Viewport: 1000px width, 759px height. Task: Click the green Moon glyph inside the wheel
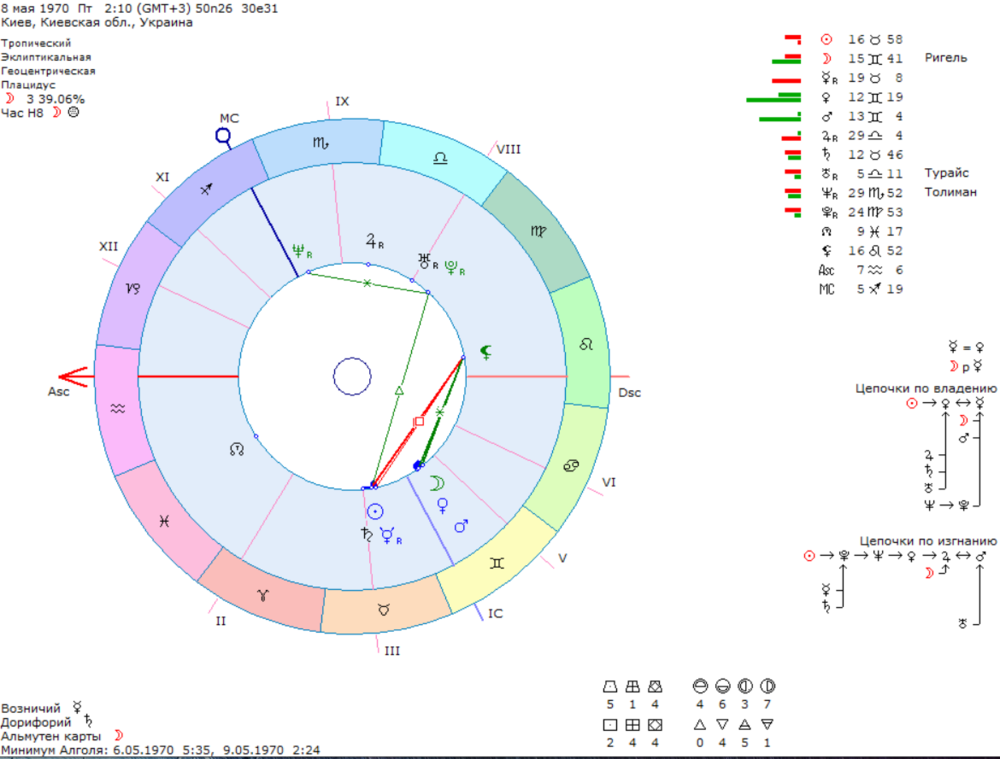point(436,483)
